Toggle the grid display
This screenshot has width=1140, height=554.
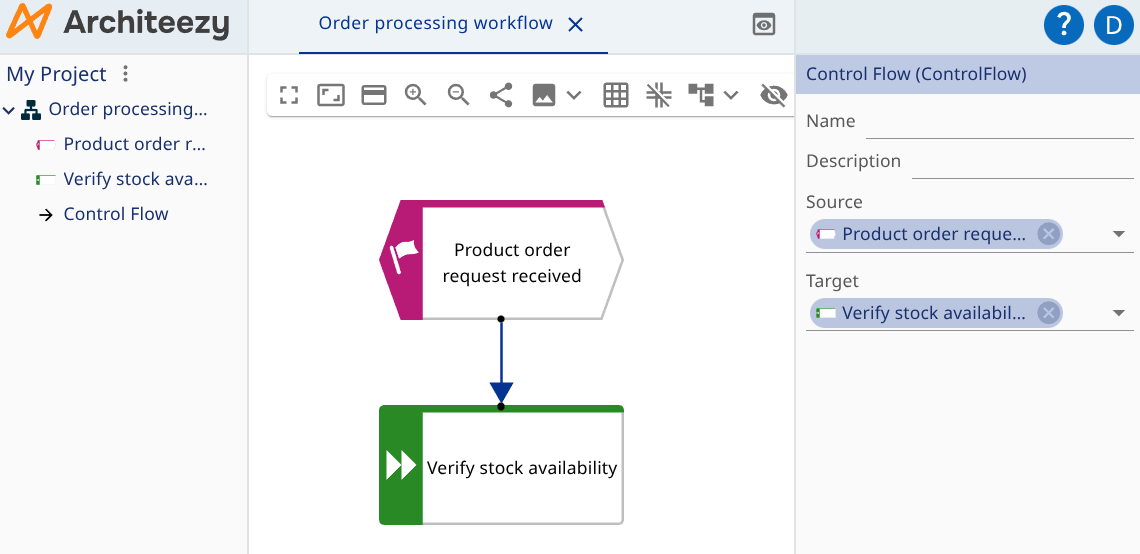pyautogui.click(x=616, y=95)
